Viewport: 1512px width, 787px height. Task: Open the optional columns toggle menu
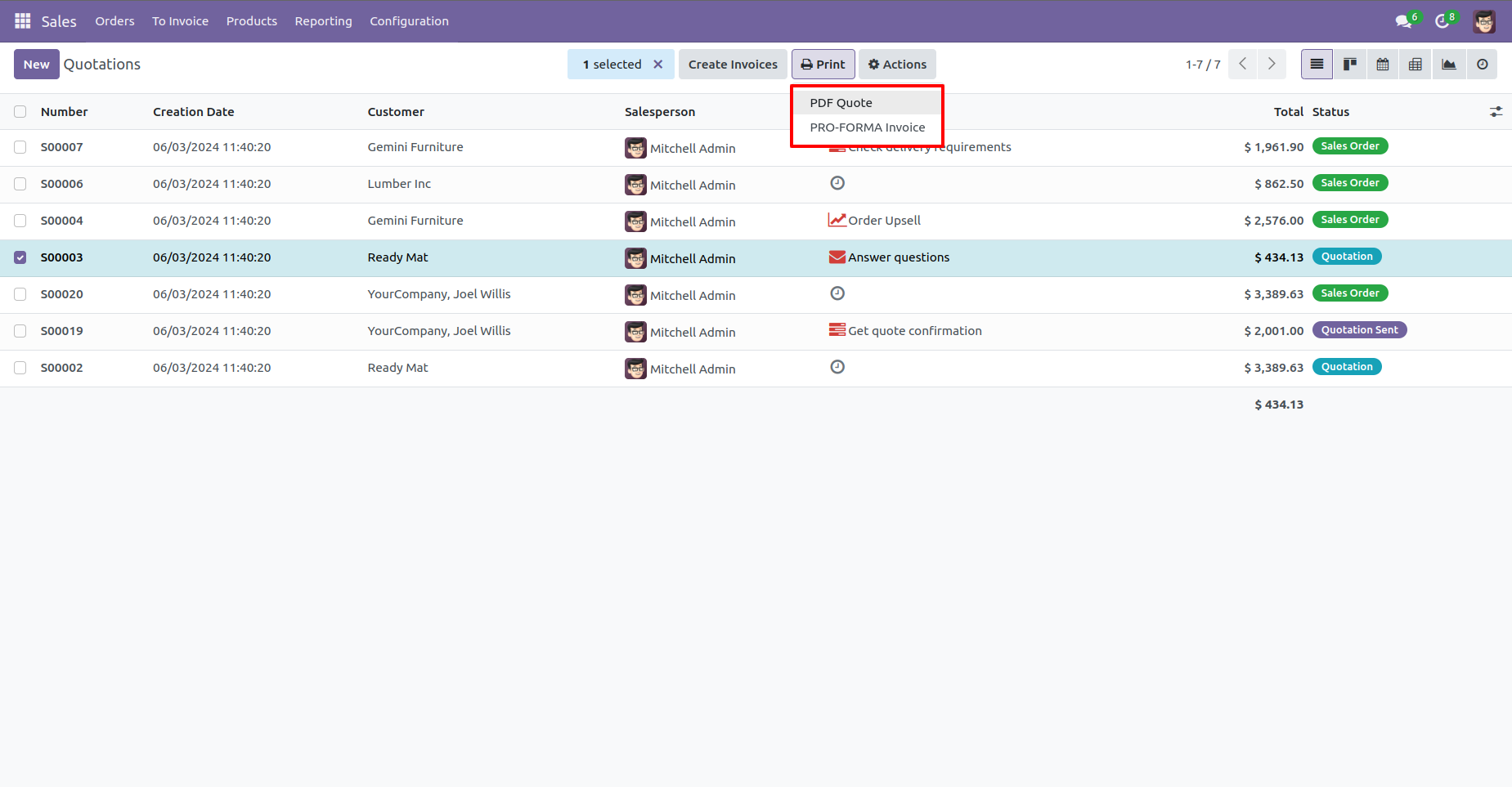1496,111
